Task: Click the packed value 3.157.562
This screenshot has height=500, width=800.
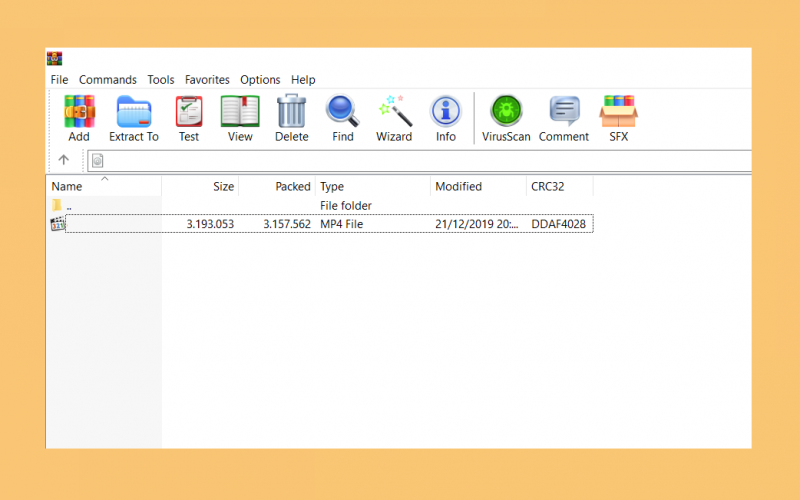Action: click(287, 224)
